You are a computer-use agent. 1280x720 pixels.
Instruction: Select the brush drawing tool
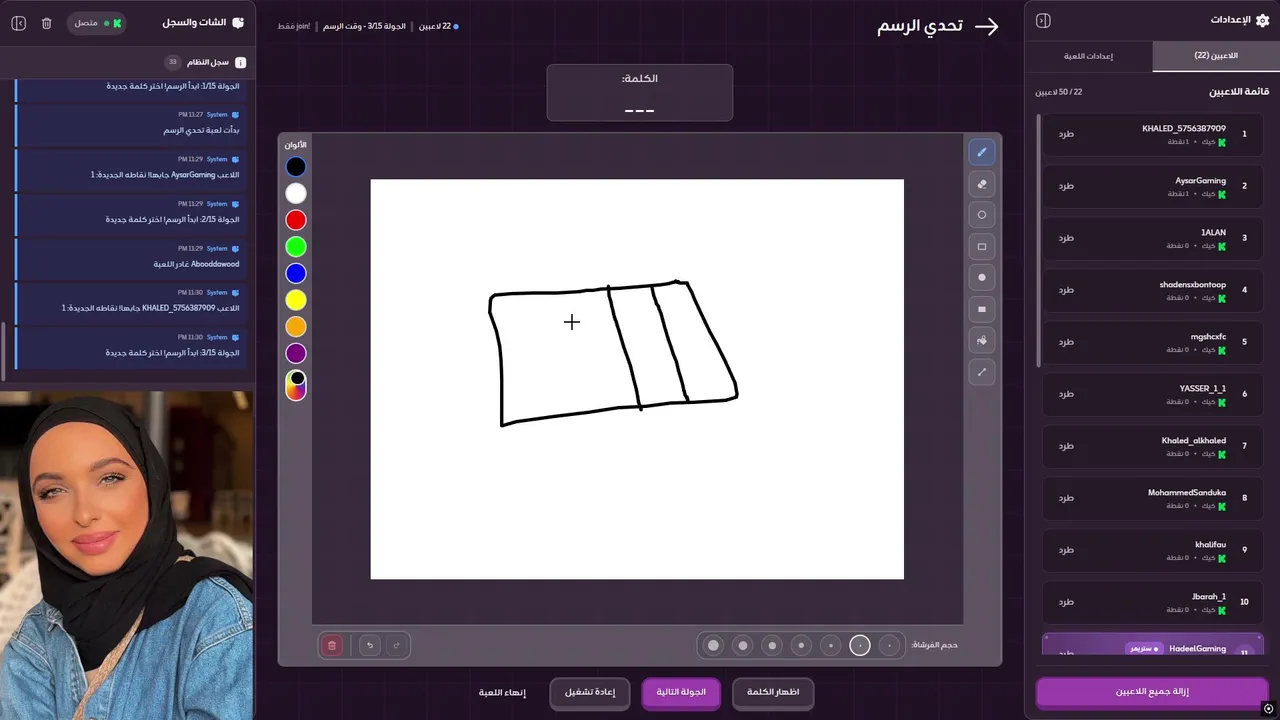coord(981,152)
